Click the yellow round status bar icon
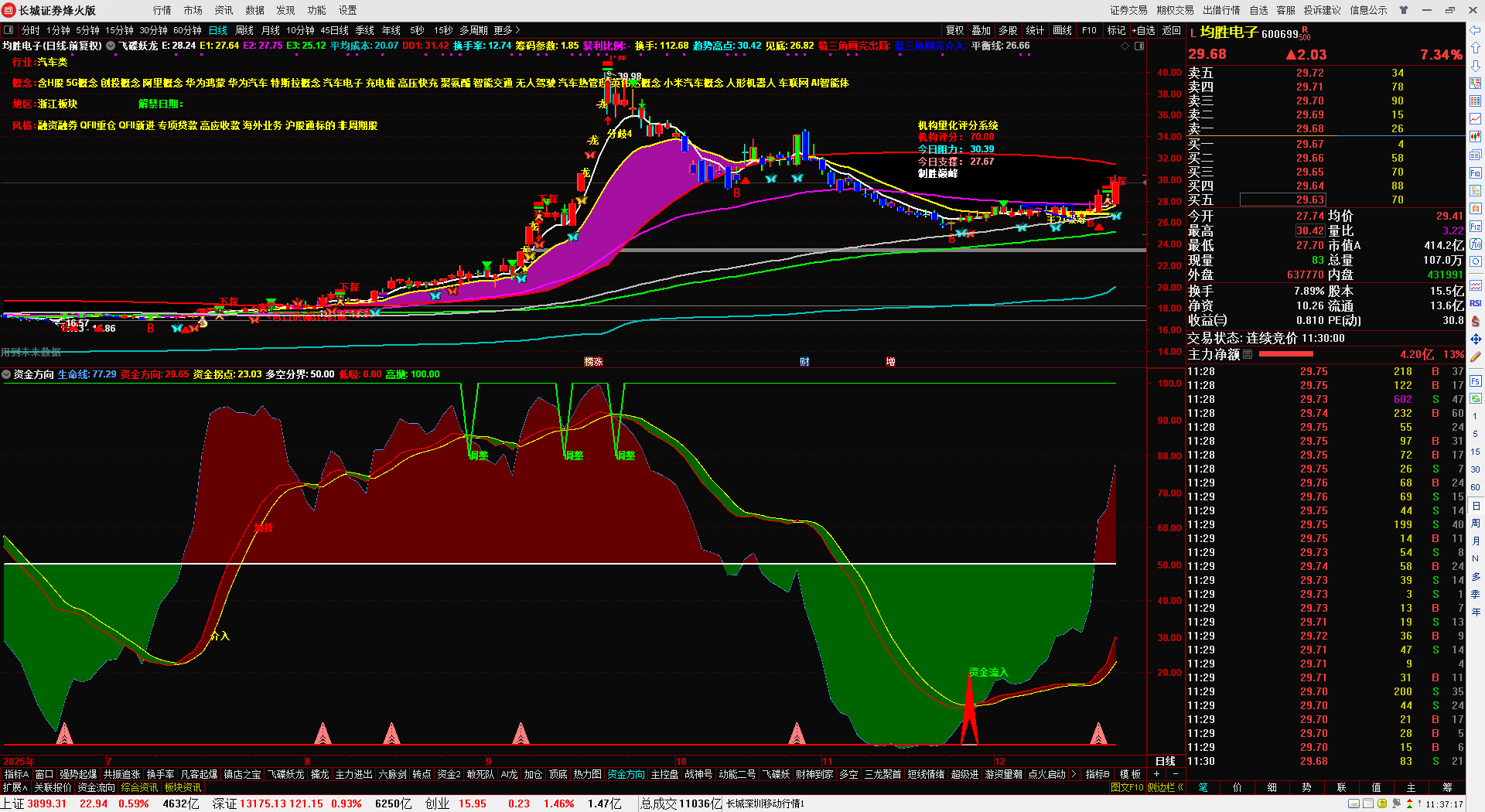 [1382, 804]
